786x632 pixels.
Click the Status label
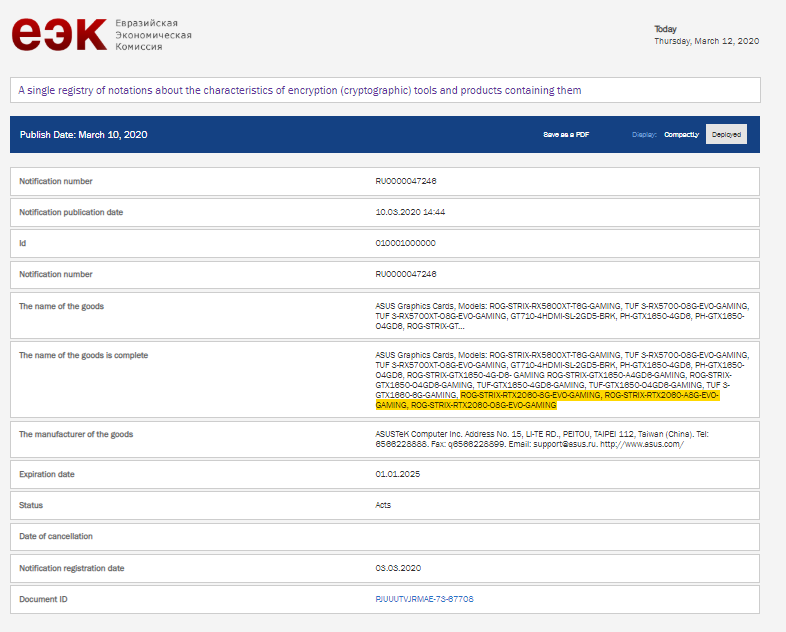tap(31, 505)
